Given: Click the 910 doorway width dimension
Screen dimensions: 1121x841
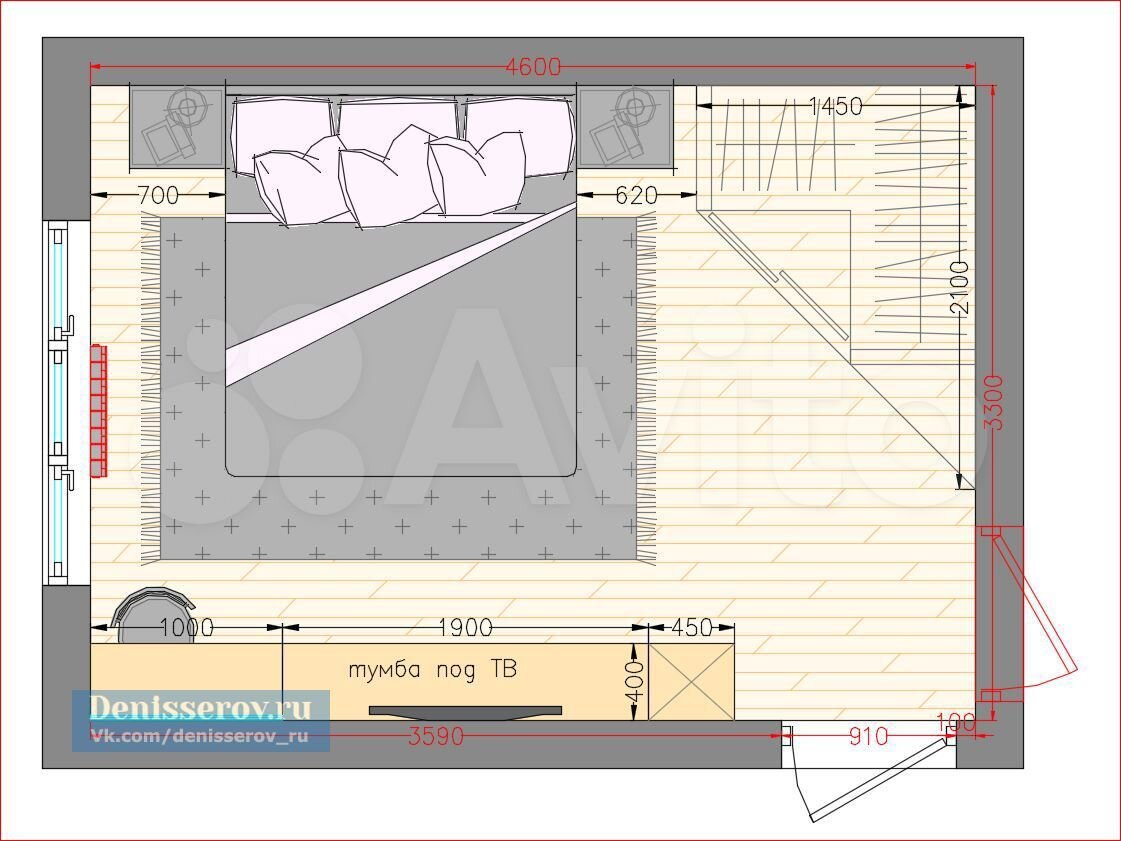Looking at the screenshot, I should click(868, 736).
